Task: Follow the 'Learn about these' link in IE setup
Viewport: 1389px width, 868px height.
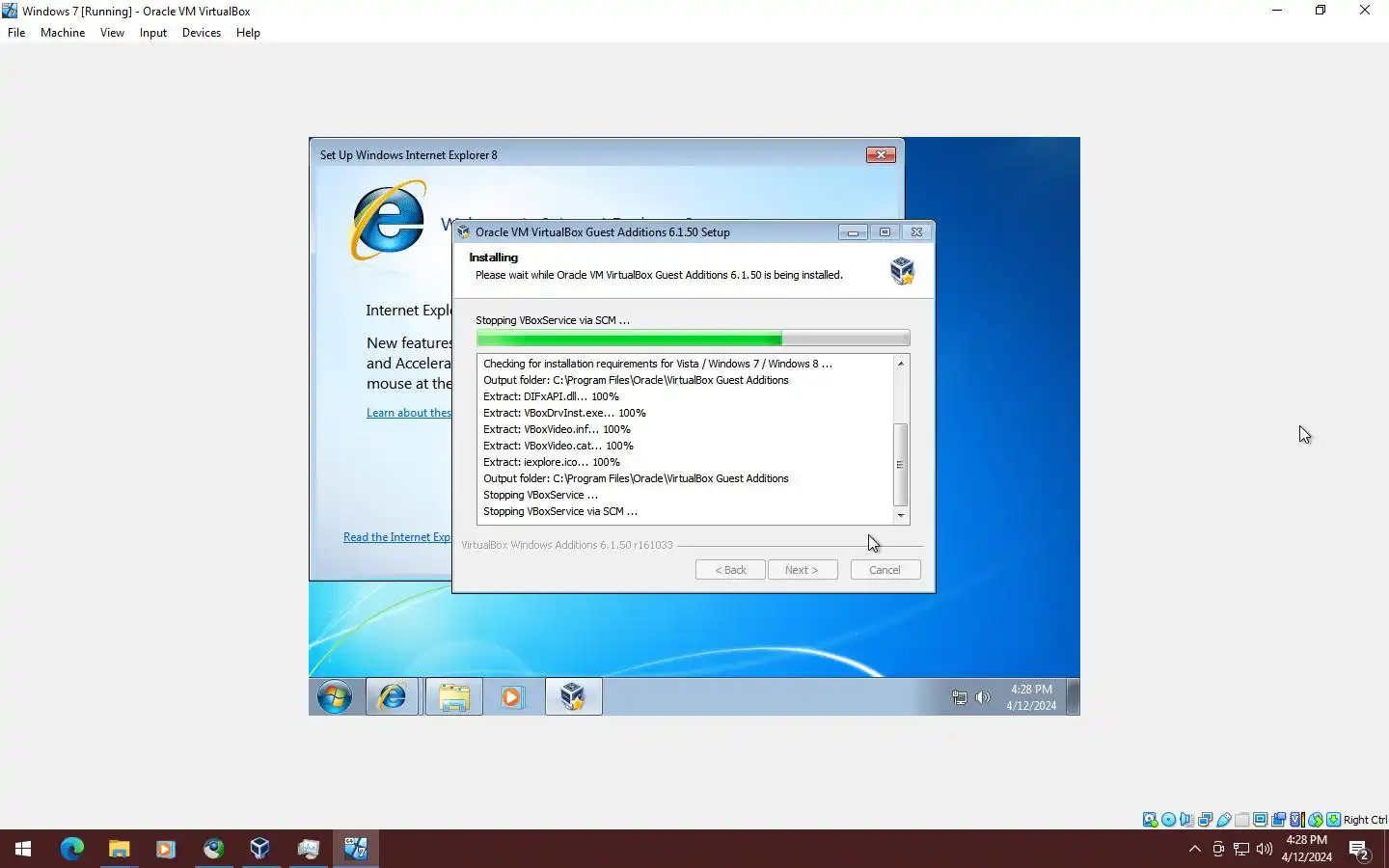Action: [x=409, y=413]
